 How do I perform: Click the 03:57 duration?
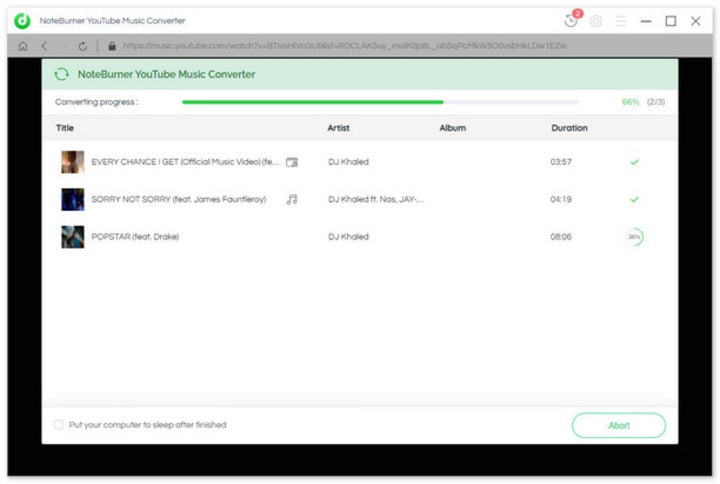561,162
